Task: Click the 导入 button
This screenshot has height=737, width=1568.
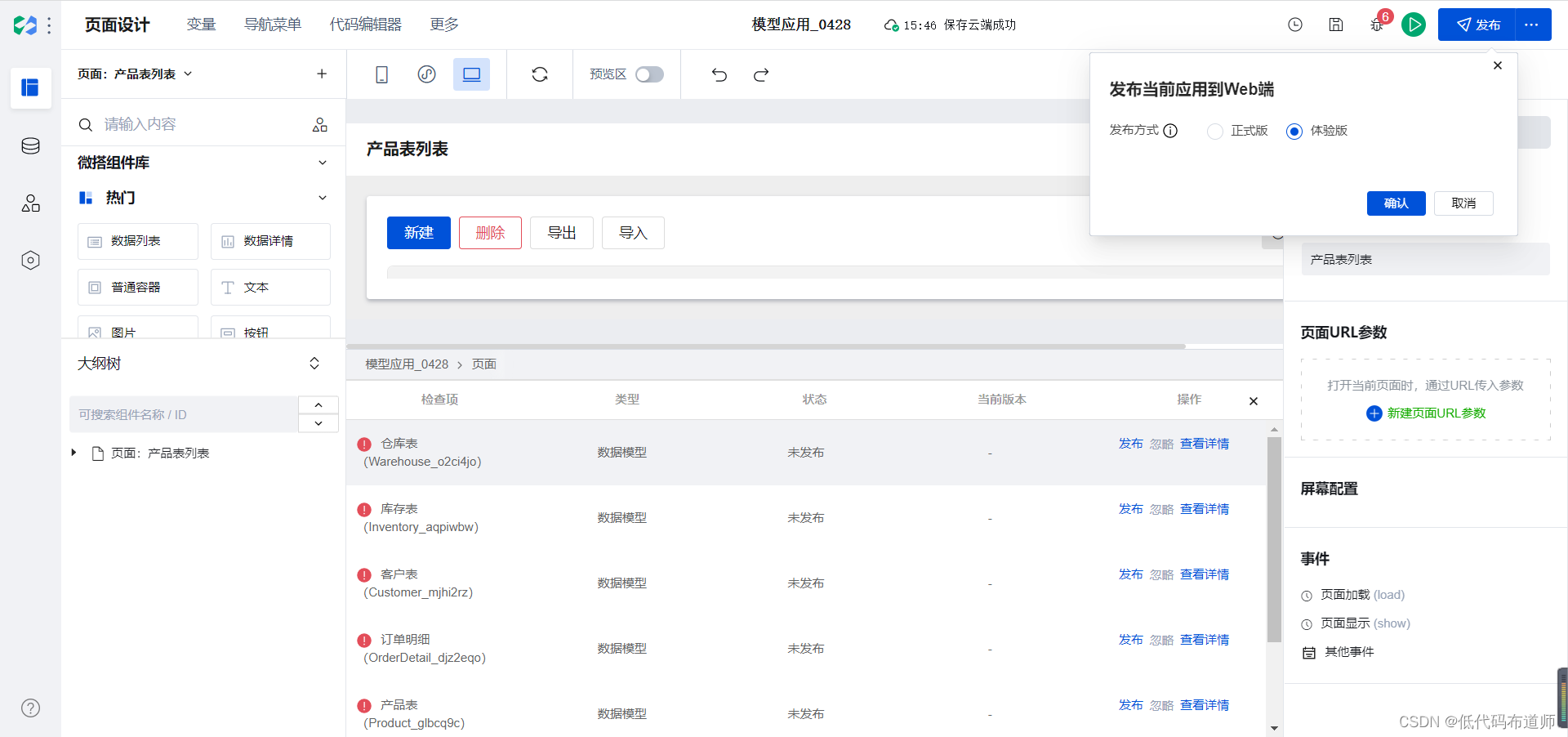Action: pyautogui.click(x=633, y=233)
